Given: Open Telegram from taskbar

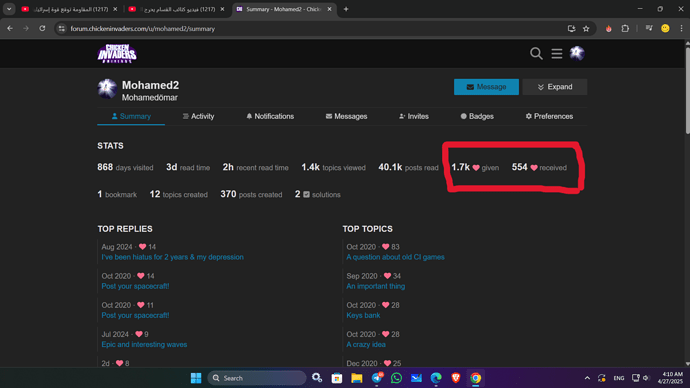Looking at the screenshot, I should coord(377,378).
